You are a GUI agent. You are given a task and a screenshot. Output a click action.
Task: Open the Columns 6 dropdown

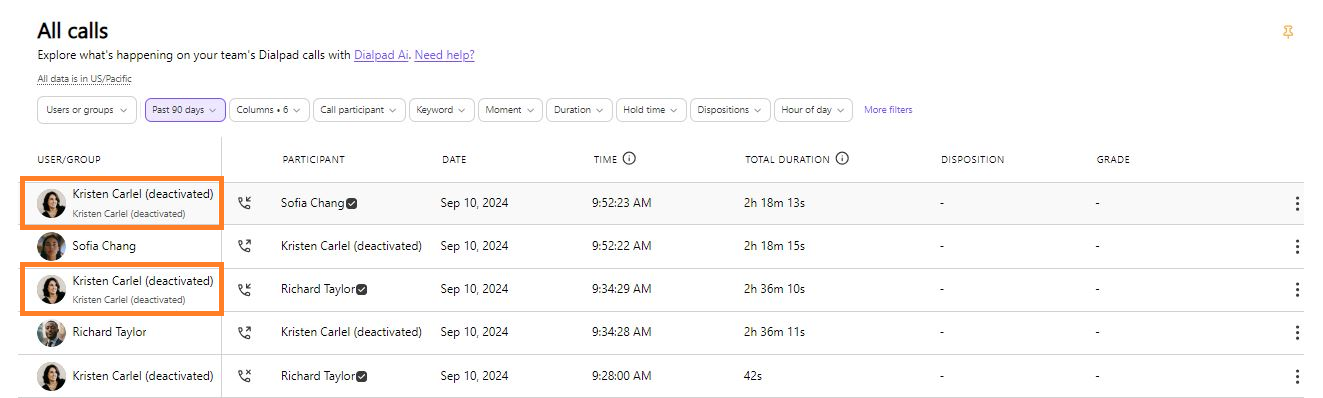pyautogui.click(x=269, y=110)
